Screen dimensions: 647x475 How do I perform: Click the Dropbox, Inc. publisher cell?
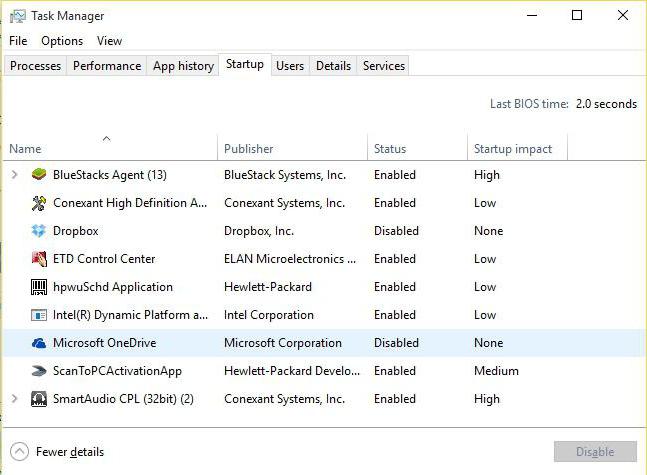coord(259,231)
